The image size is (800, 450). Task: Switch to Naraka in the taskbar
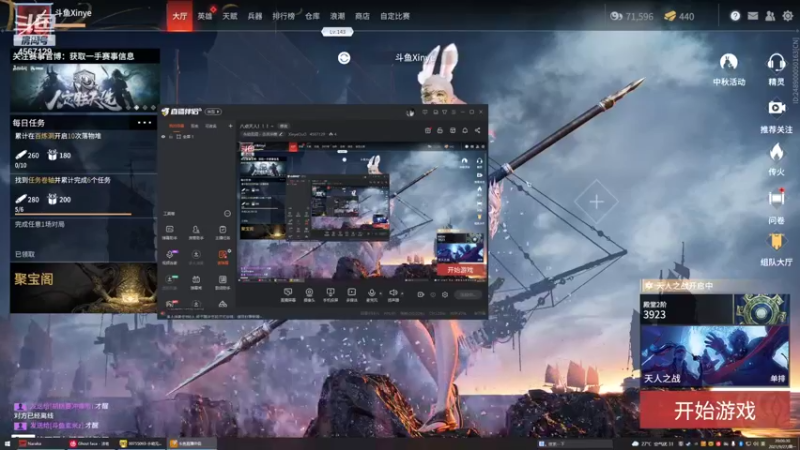tap(40, 444)
